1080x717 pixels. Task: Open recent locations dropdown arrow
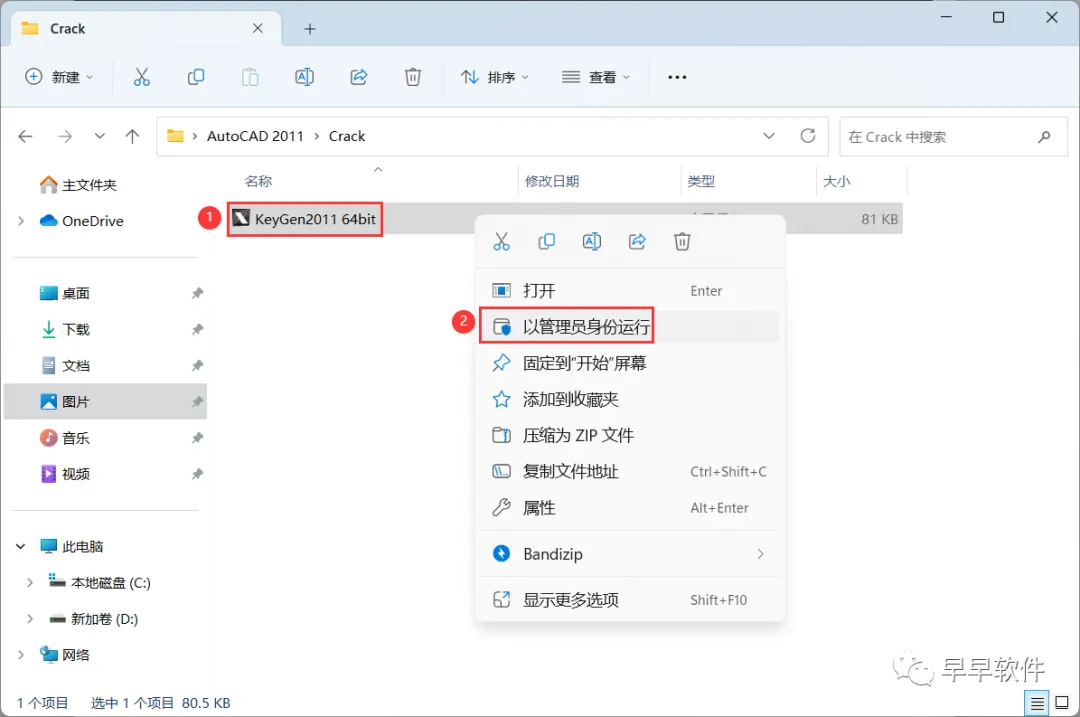[x=100, y=136]
